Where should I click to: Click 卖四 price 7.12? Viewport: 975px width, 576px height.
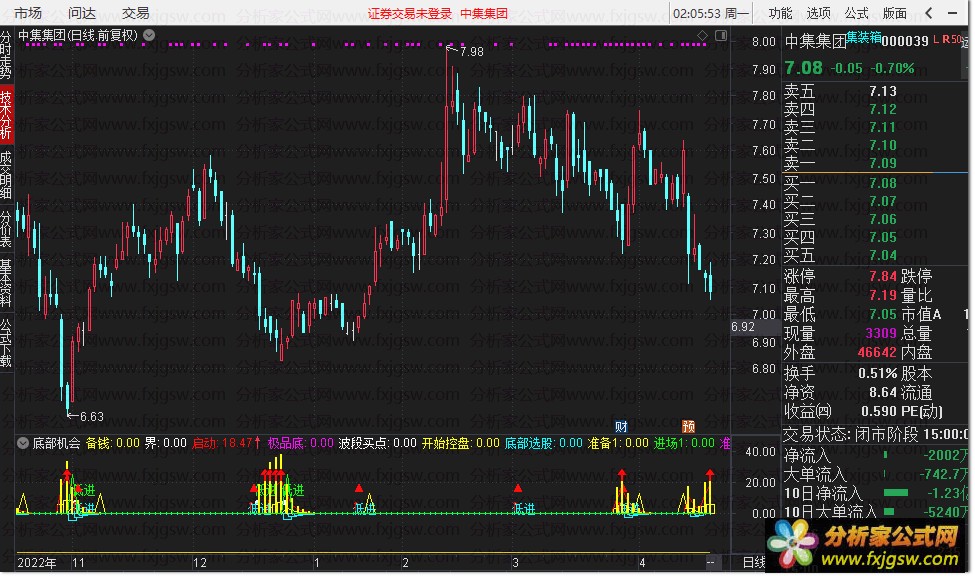pyautogui.click(x=882, y=109)
